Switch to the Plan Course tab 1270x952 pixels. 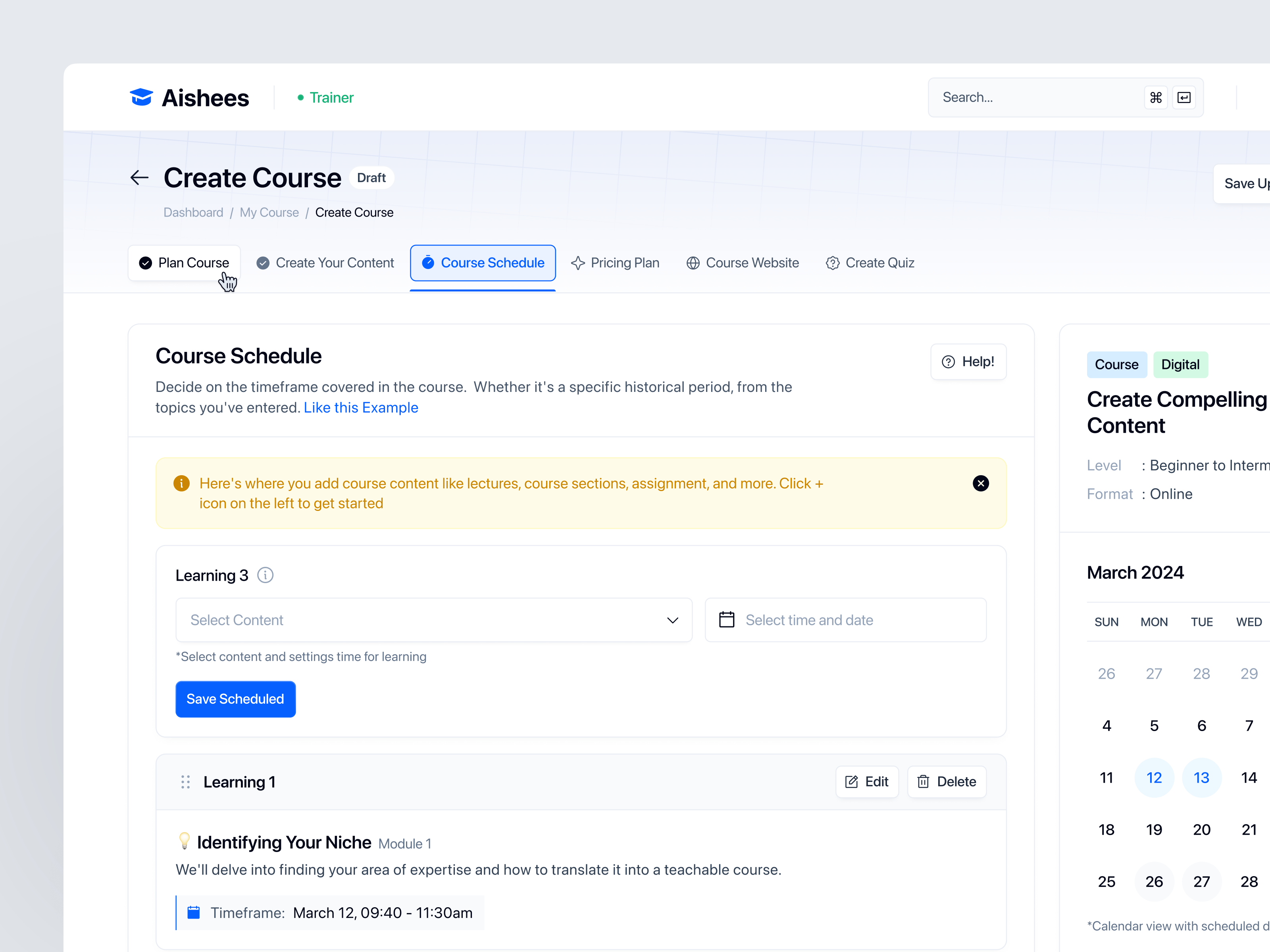[x=194, y=263]
